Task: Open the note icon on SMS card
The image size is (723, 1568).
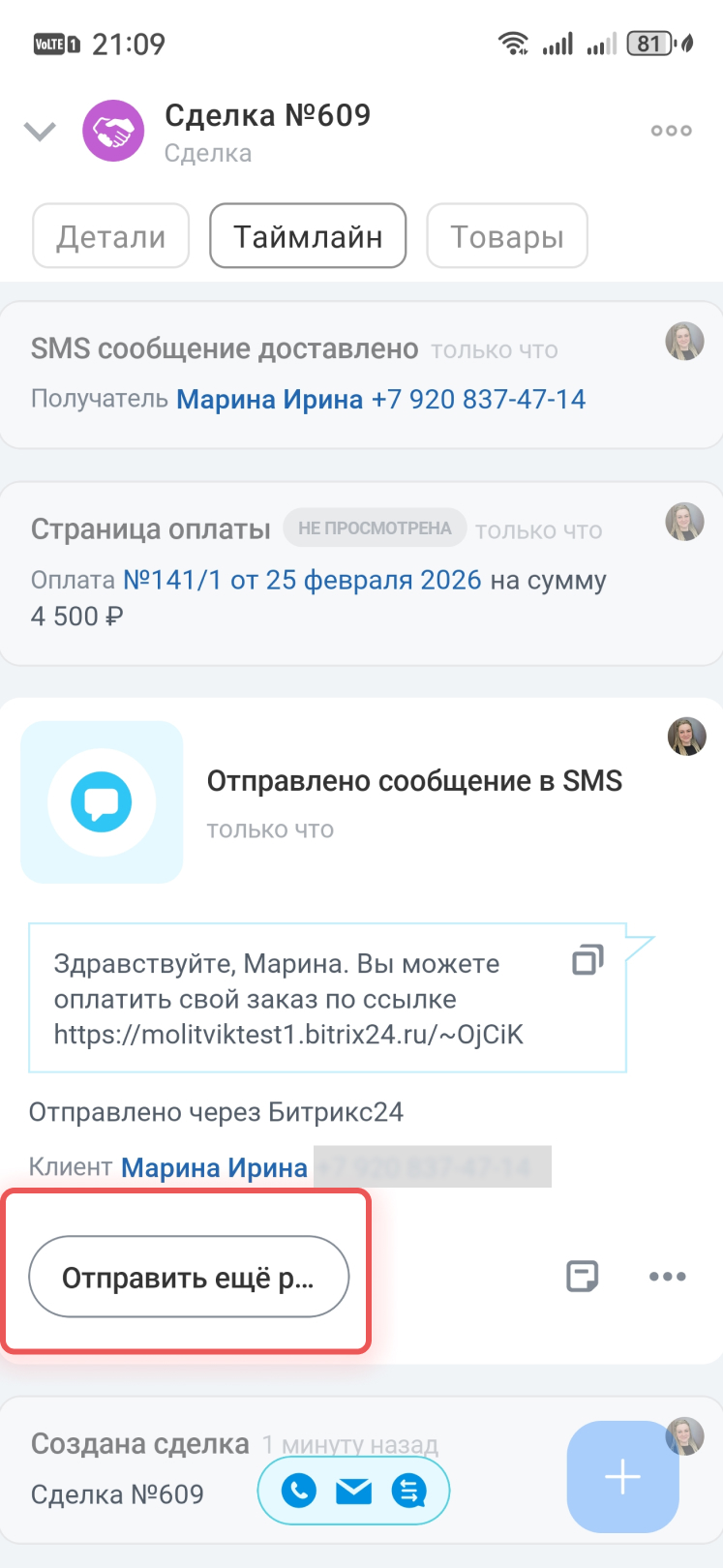Action: point(582,1277)
